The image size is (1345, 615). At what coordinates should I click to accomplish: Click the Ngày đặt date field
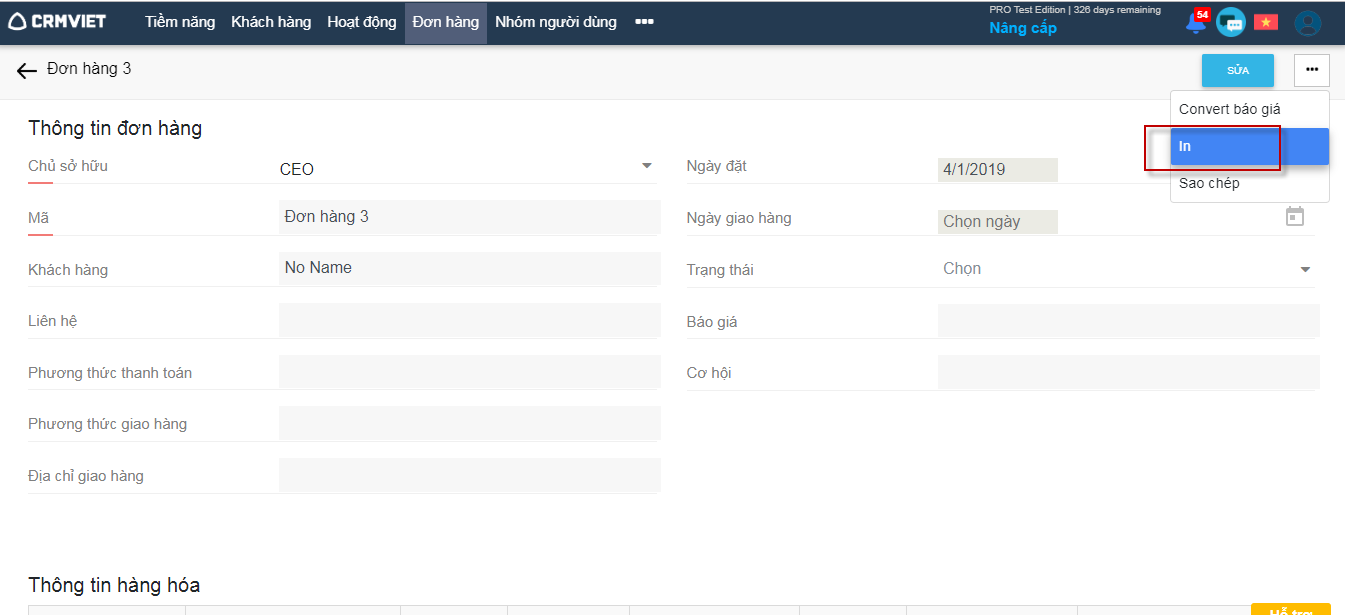click(x=997, y=169)
